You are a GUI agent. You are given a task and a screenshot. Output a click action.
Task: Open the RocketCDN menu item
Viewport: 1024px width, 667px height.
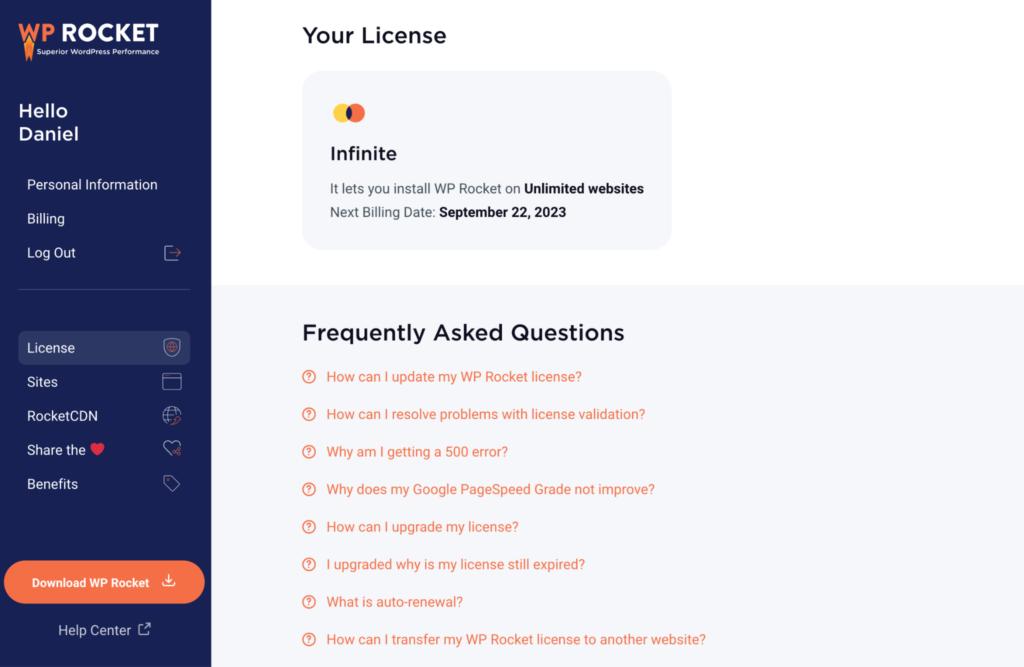62,416
